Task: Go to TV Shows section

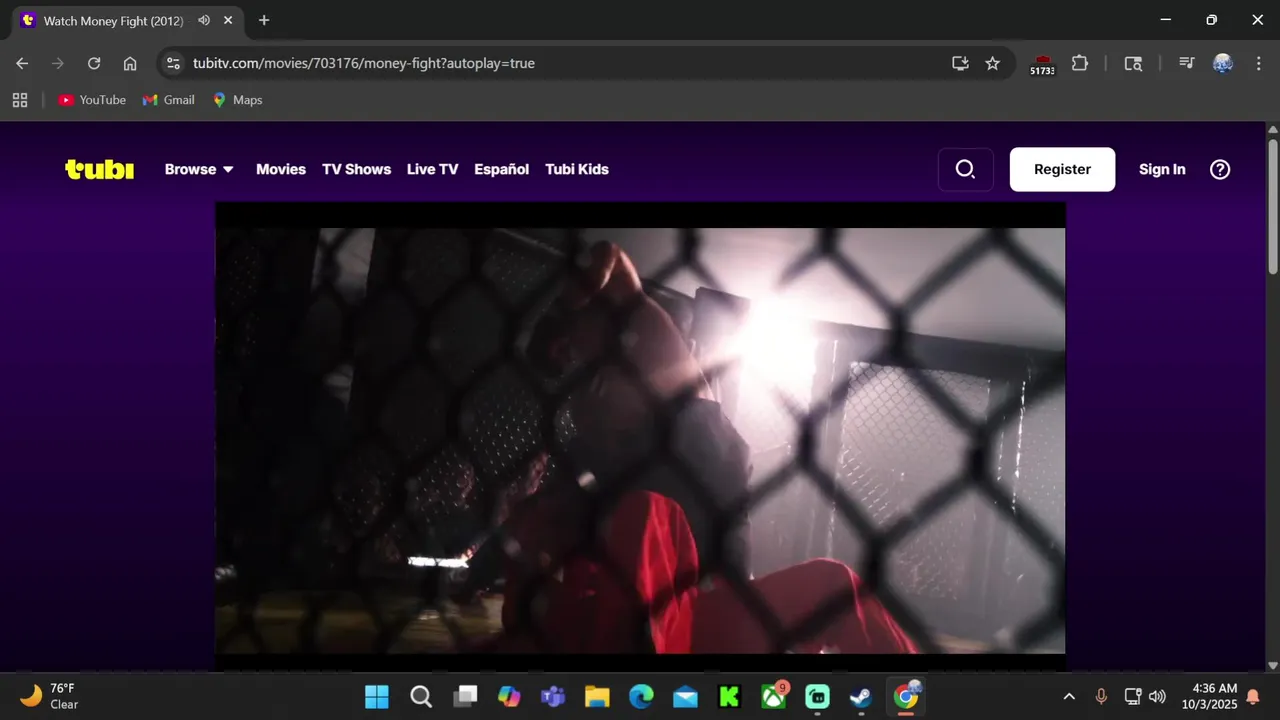Action: [x=356, y=169]
